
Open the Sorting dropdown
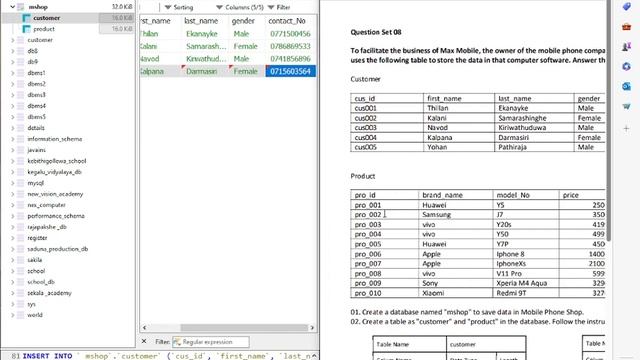[179, 7]
